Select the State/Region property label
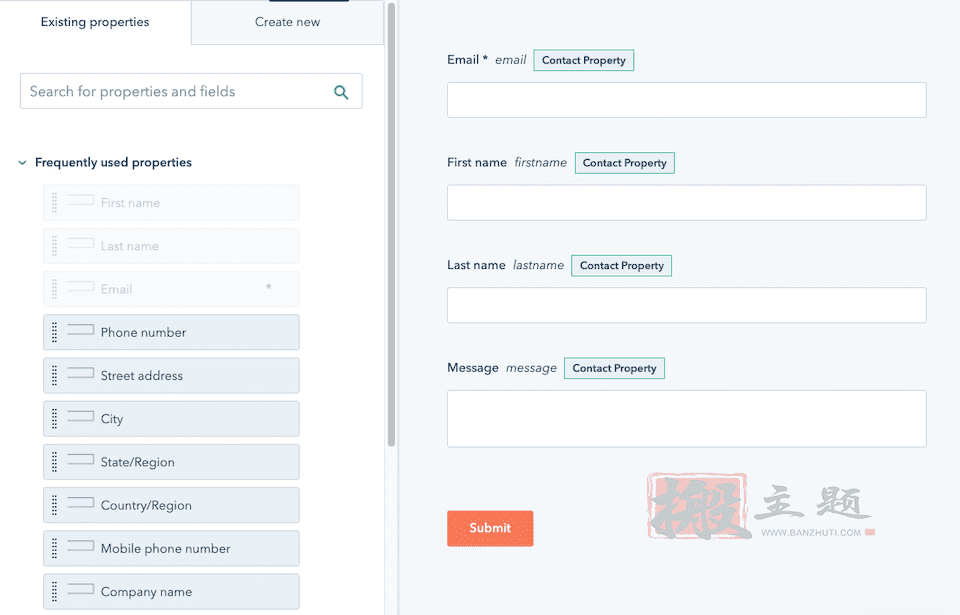This screenshot has width=960, height=615. (x=138, y=462)
